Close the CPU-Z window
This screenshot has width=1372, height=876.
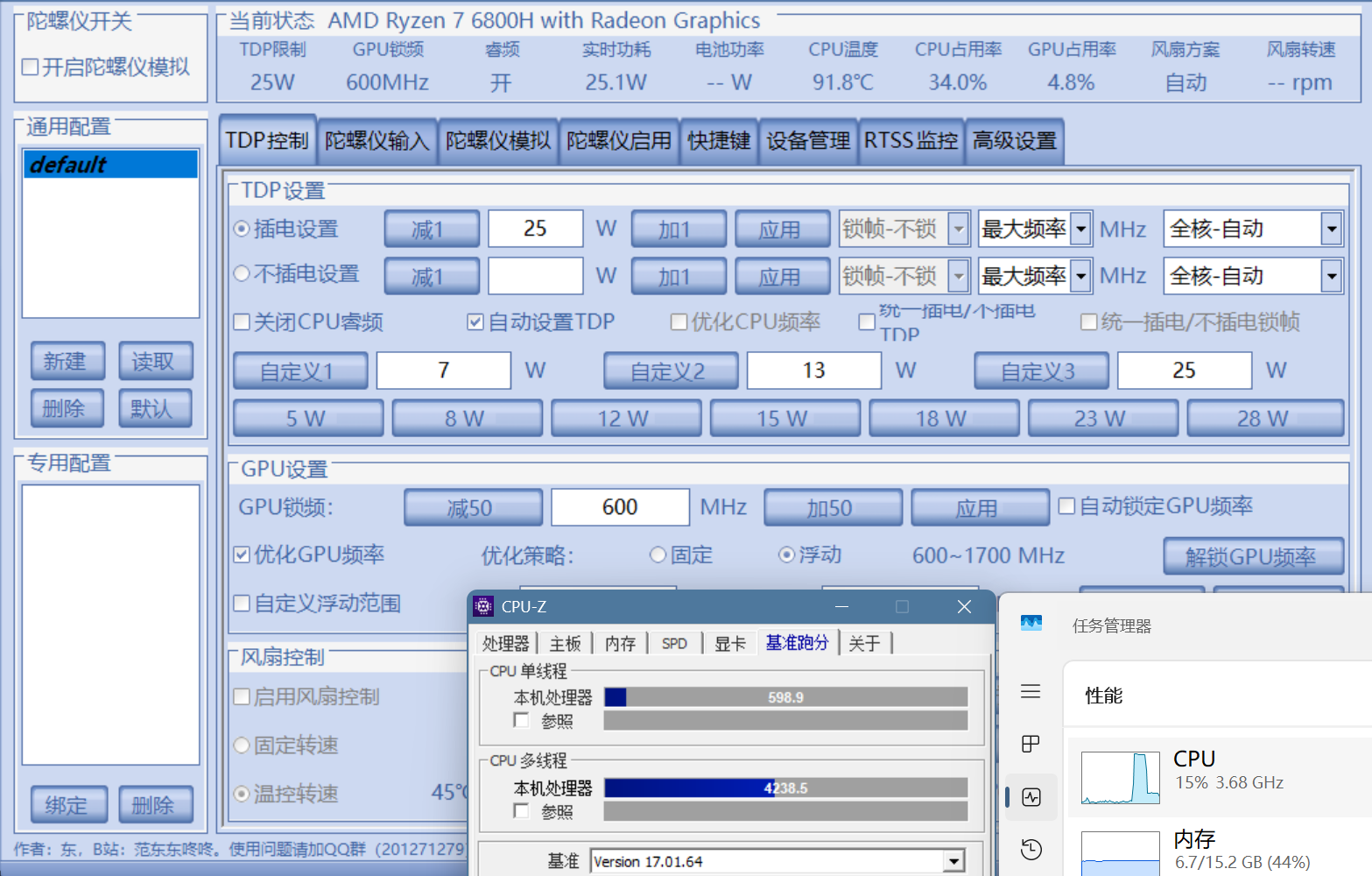tap(964, 606)
